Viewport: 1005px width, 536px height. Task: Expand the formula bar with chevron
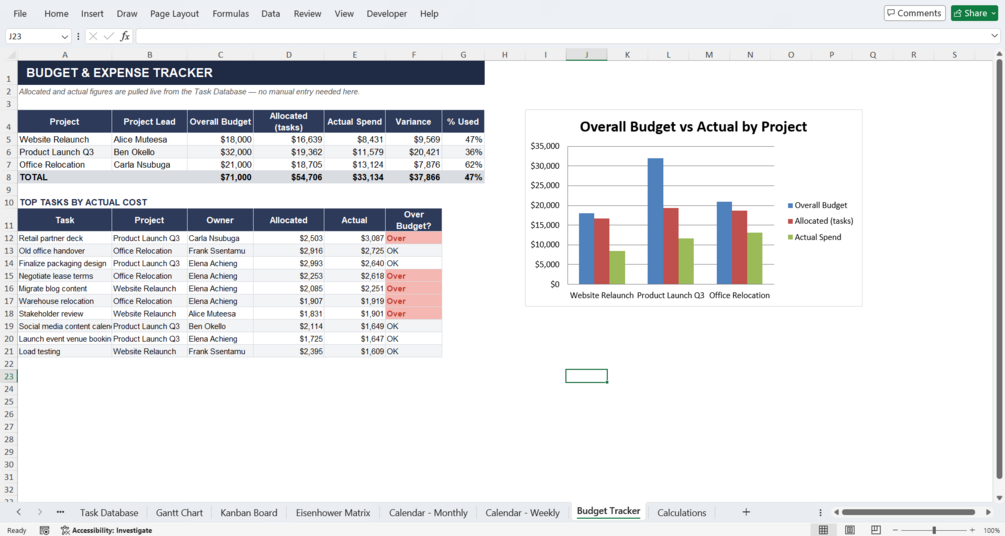tap(995, 37)
